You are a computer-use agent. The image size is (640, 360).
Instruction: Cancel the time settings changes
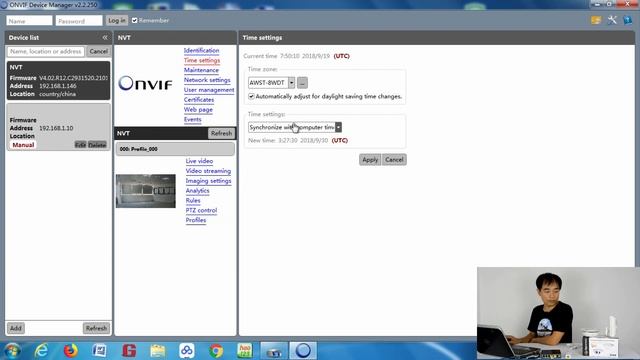pos(394,160)
